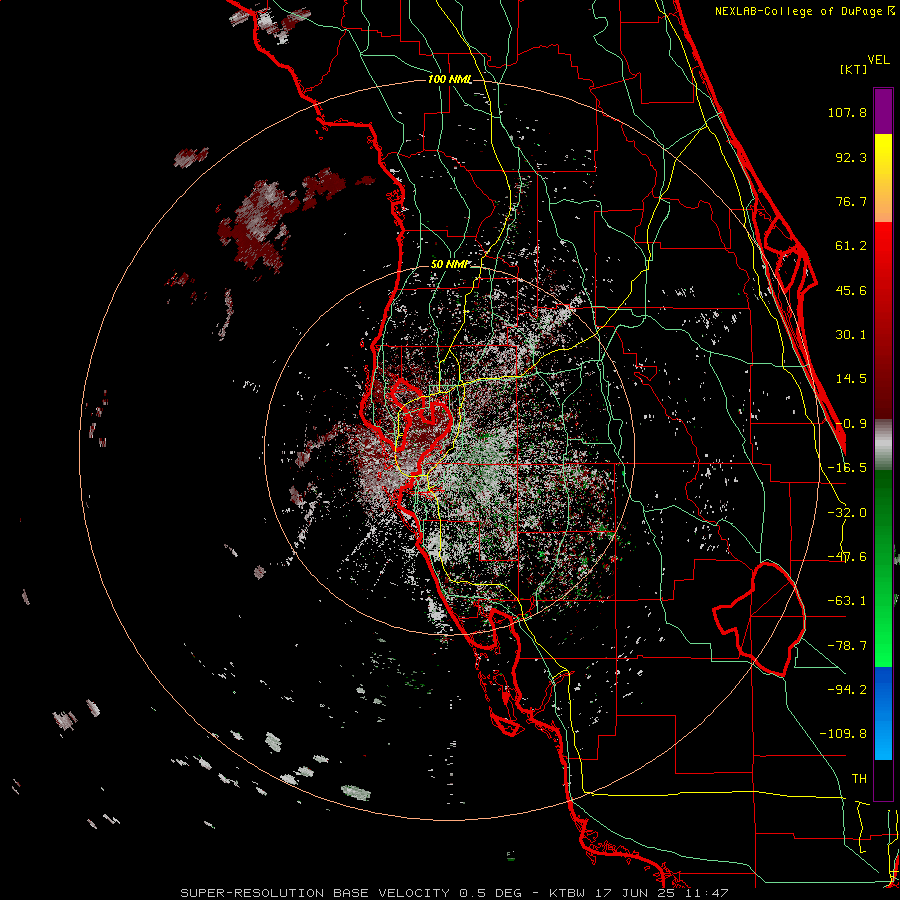Click the NEXLAB-College of DuPage credit text
This screenshot has width=900, height=900.
pyautogui.click(x=805, y=11)
